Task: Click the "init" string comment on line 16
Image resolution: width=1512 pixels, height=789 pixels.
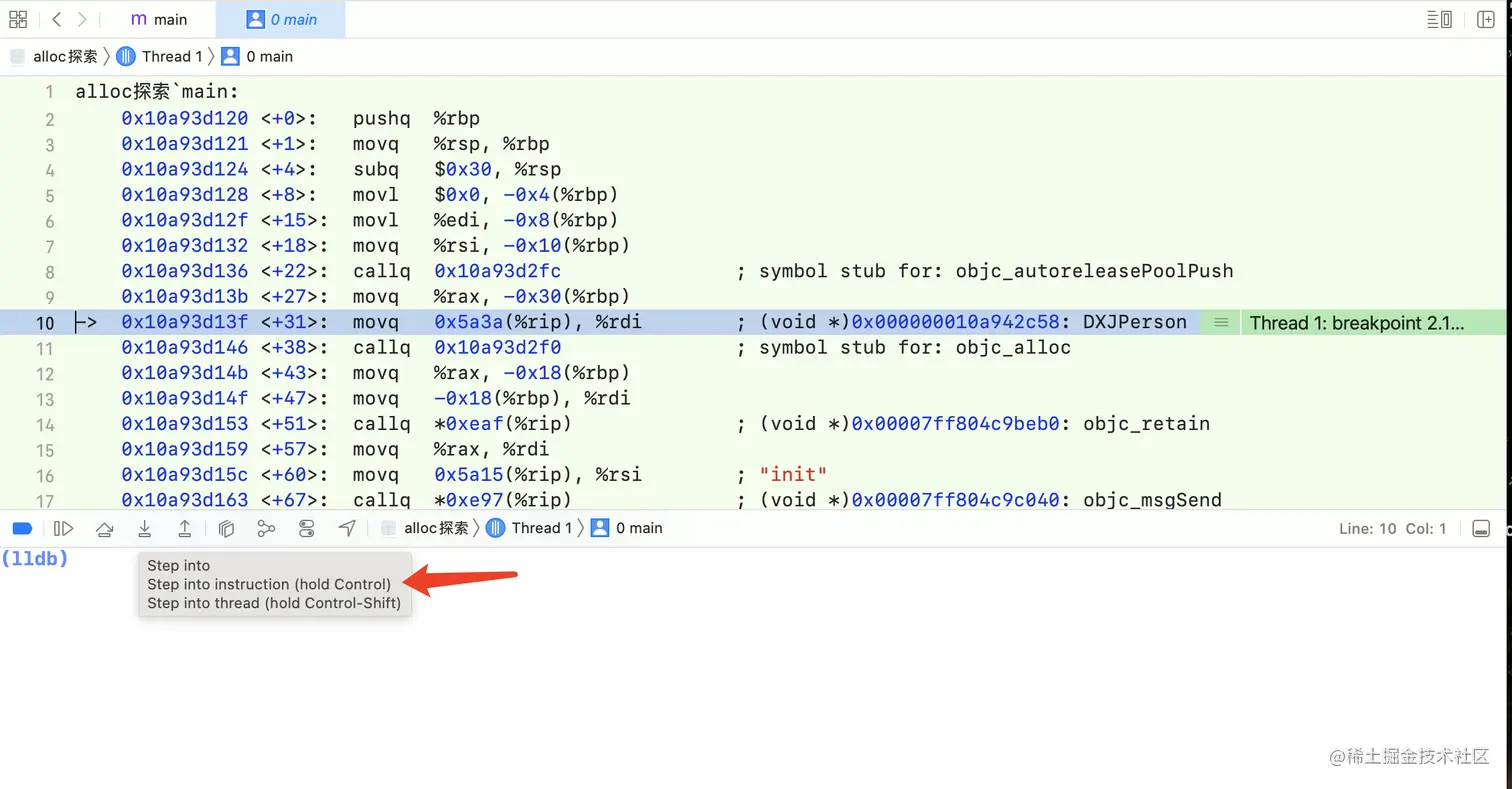Action: pyautogui.click(x=794, y=474)
